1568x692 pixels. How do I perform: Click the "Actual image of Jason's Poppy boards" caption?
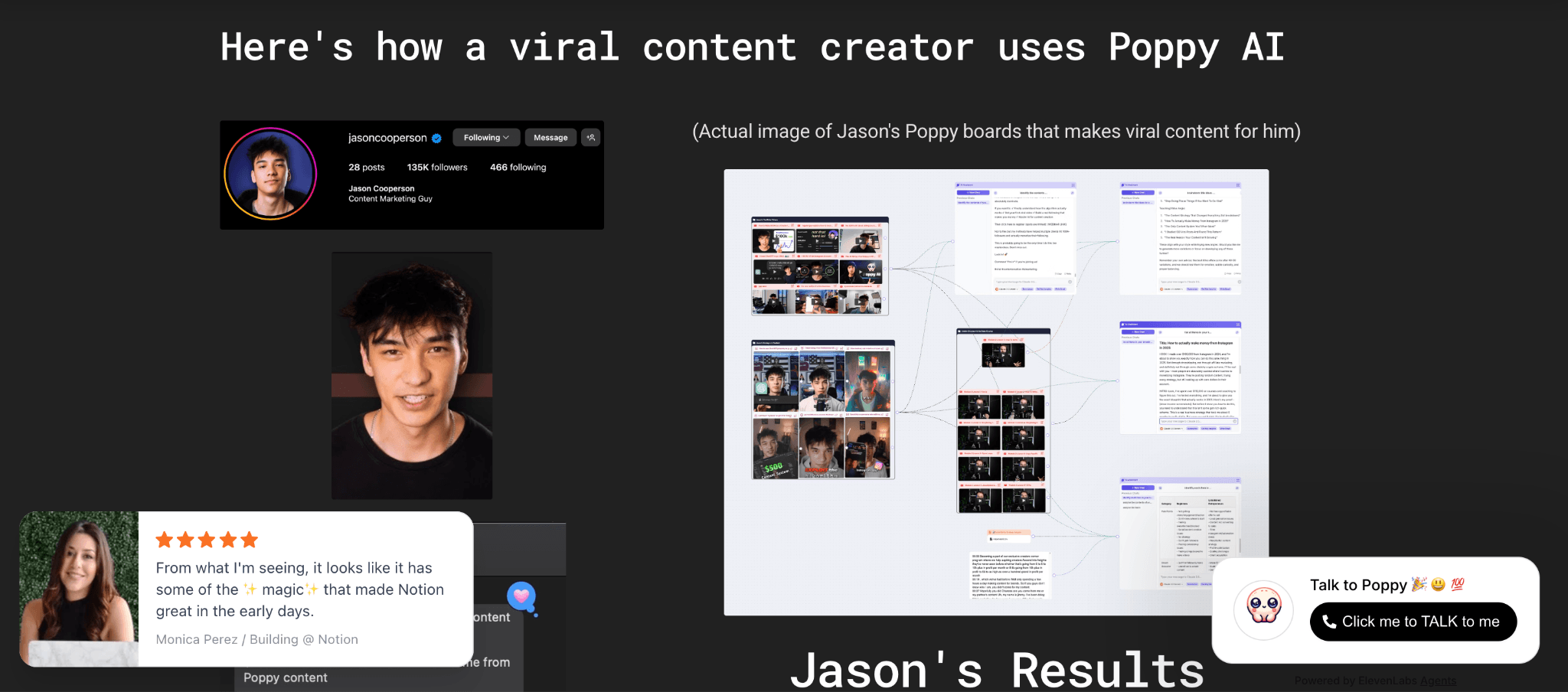[x=997, y=132]
